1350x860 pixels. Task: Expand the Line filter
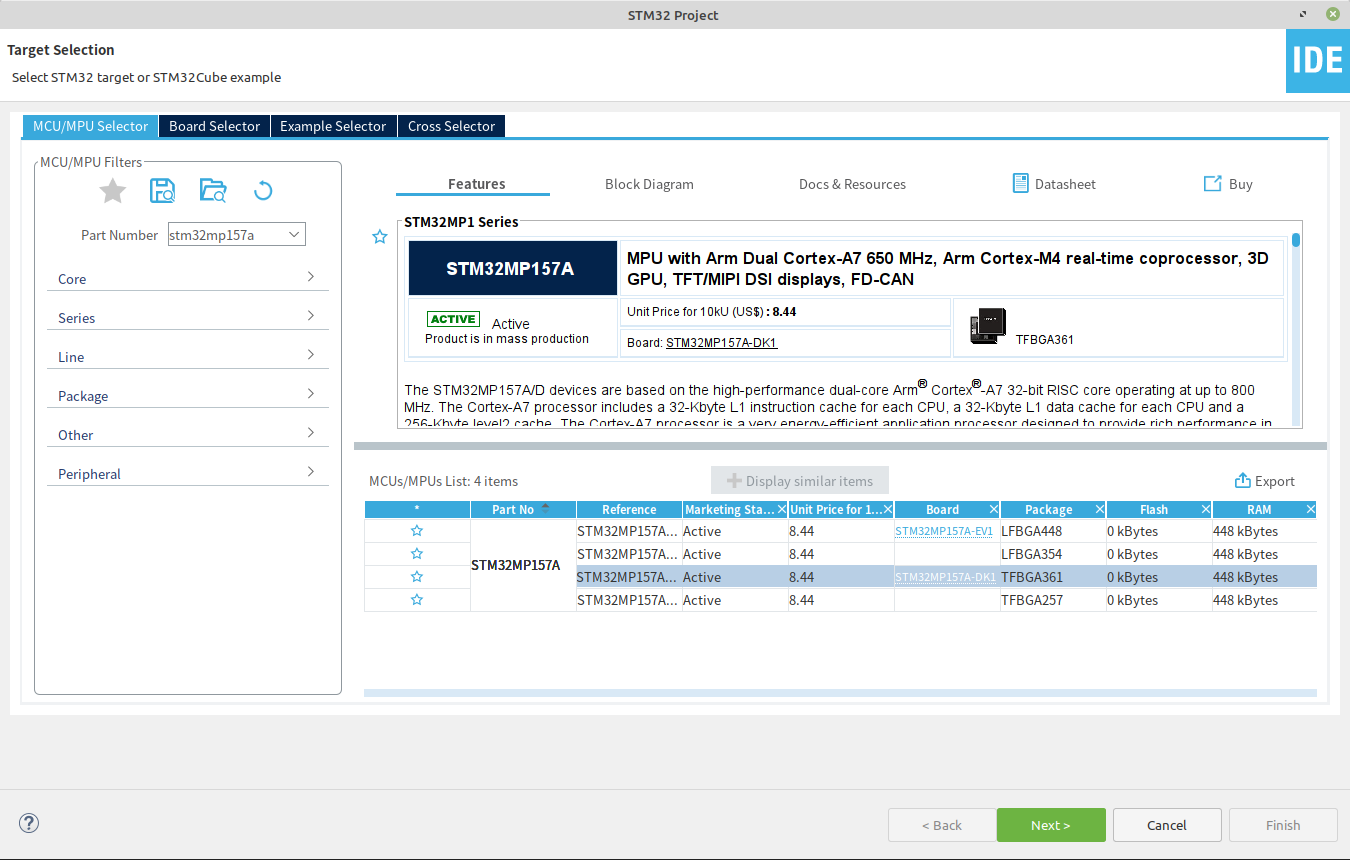(187, 357)
